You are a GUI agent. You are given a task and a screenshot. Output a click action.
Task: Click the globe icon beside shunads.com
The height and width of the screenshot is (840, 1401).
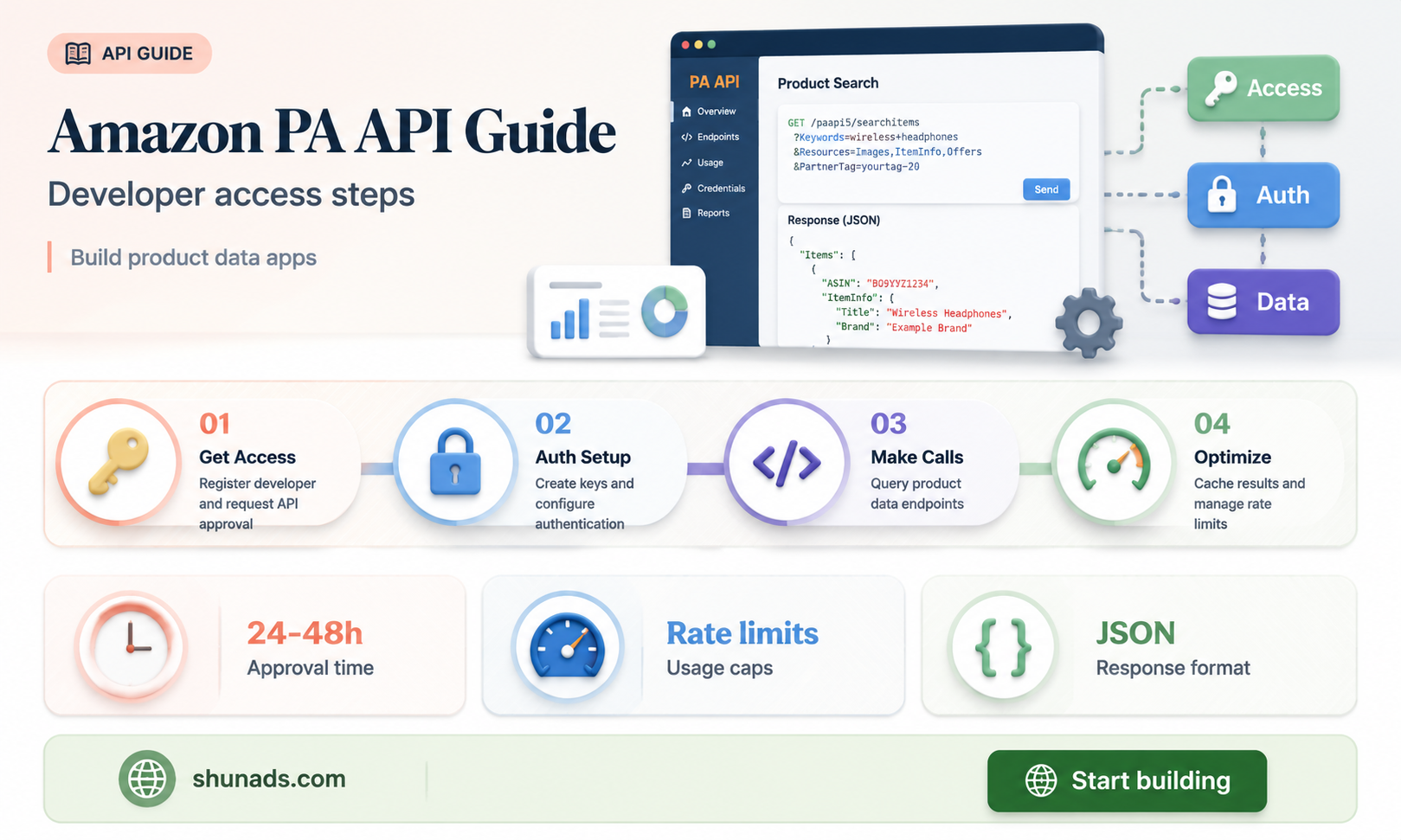[x=147, y=779]
